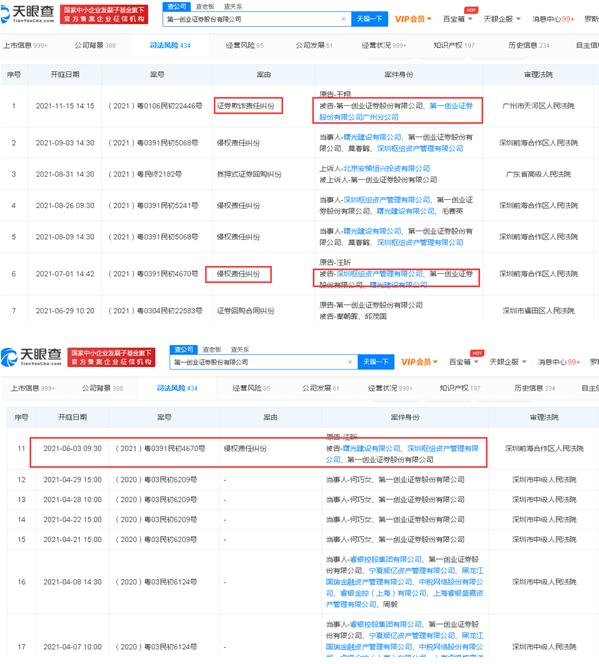Select court 广东省高级人民法院

(x=538, y=174)
